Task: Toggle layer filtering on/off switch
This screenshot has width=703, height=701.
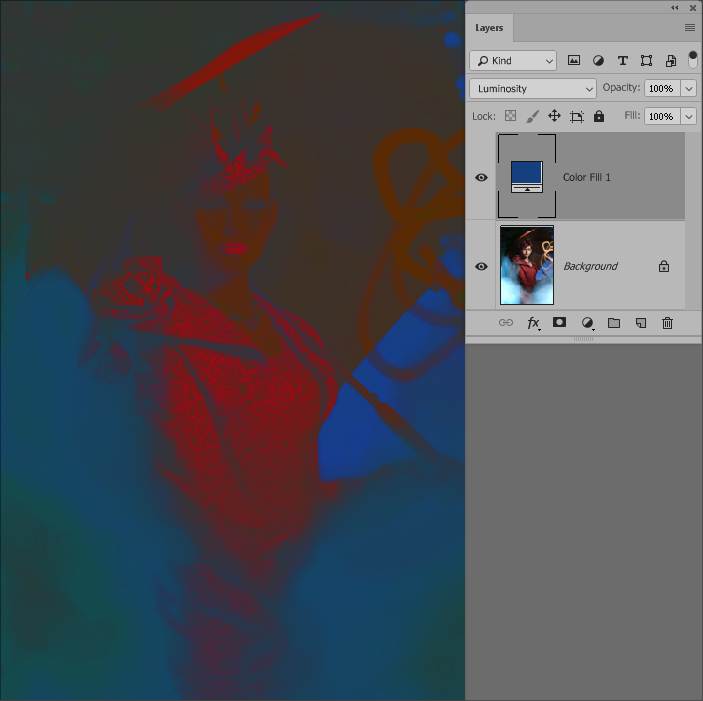Action: [x=693, y=60]
